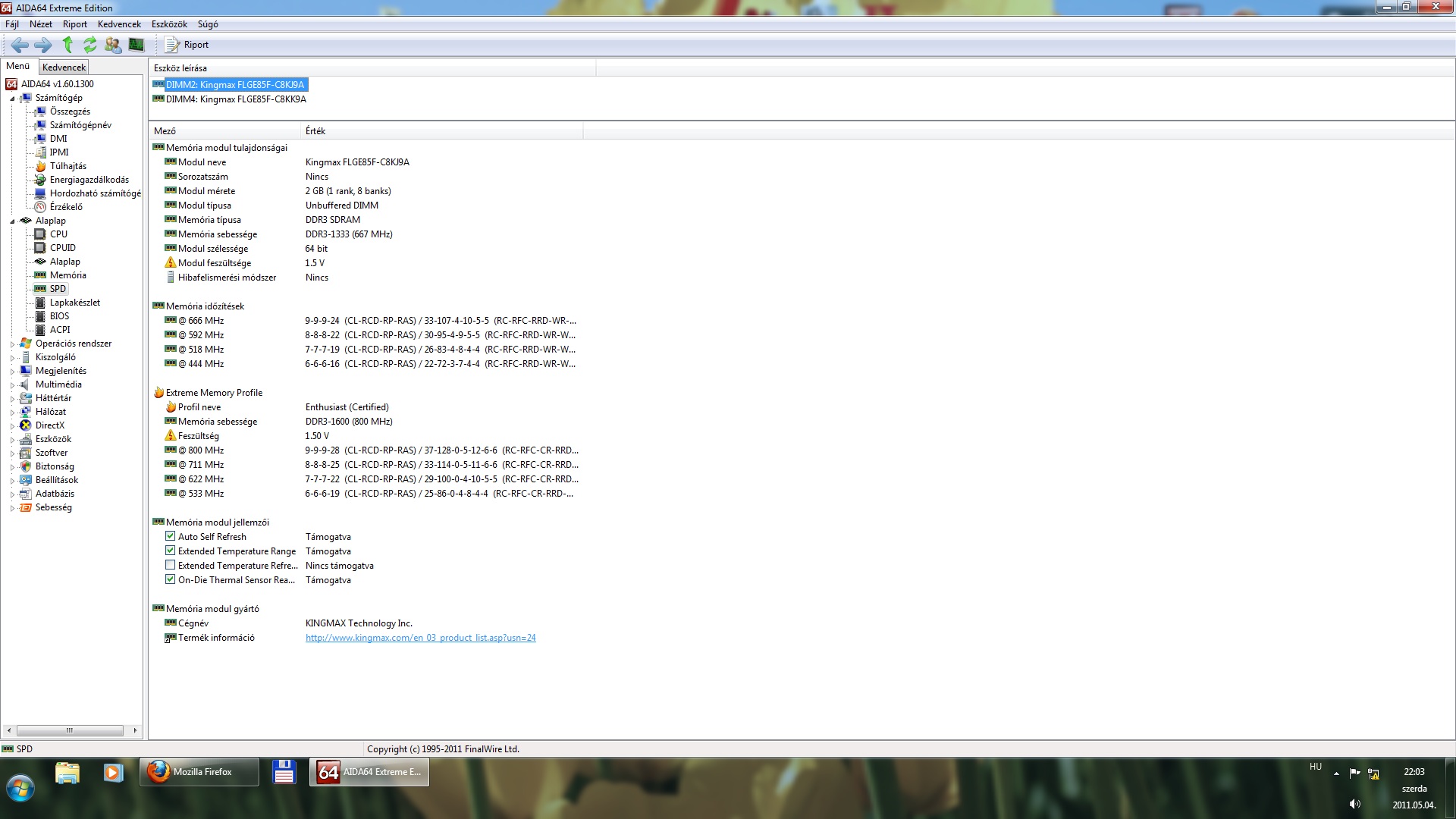Open Mozilla Firefox from the taskbar
Image resolution: width=1456 pixels, height=819 pixels.
(x=199, y=772)
